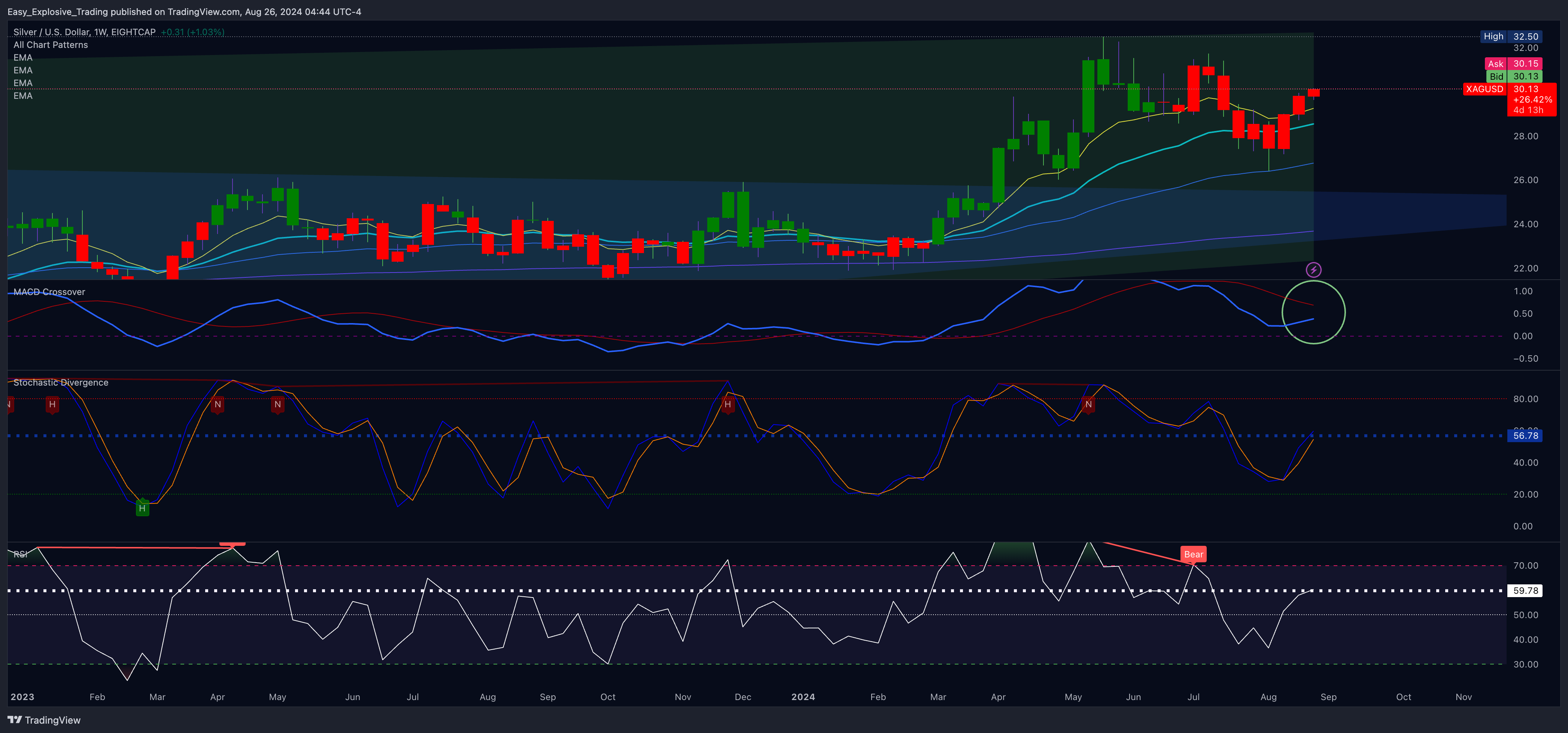Click the 80.00 Stochastic axis label
1568x733 pixels.
coord(1525,399)
